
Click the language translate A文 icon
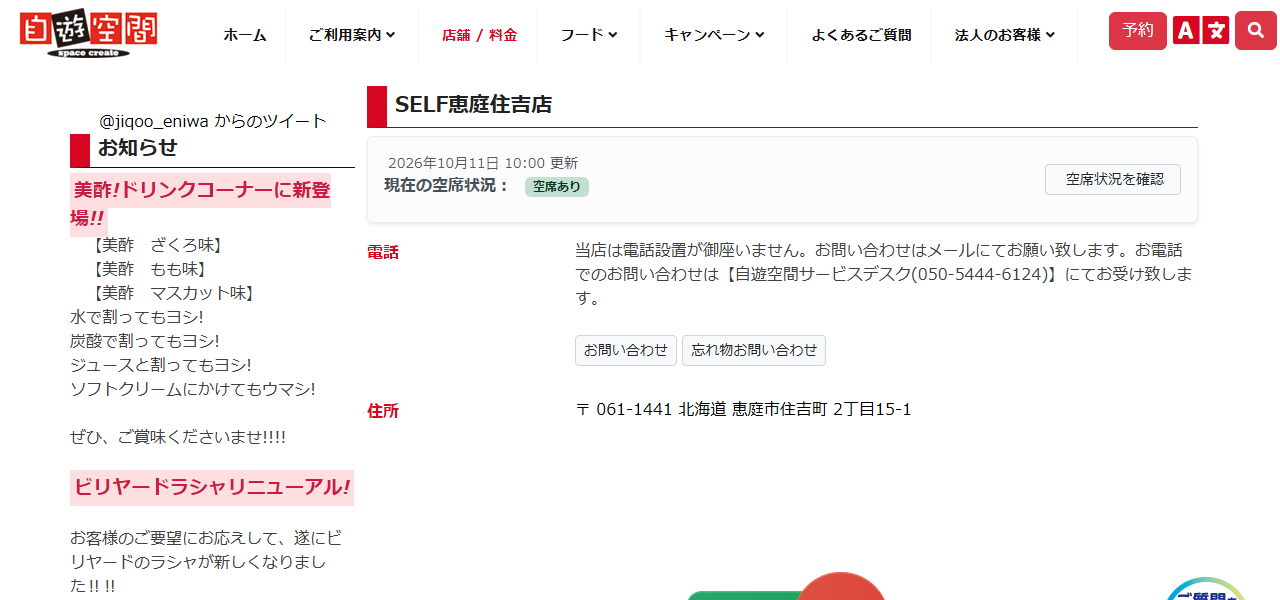click(1200, 31)
